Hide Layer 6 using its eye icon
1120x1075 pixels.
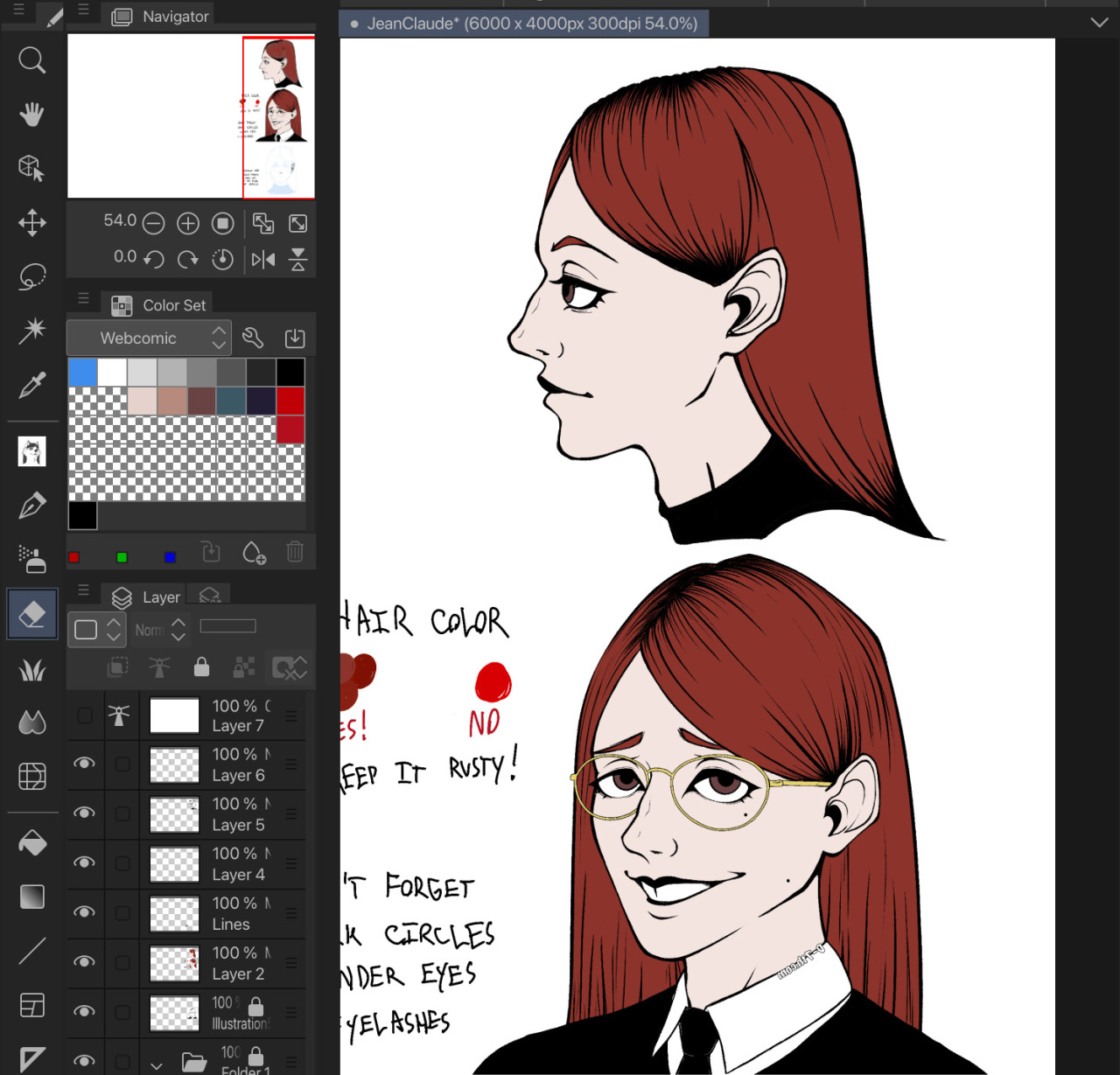click(85, 764)
